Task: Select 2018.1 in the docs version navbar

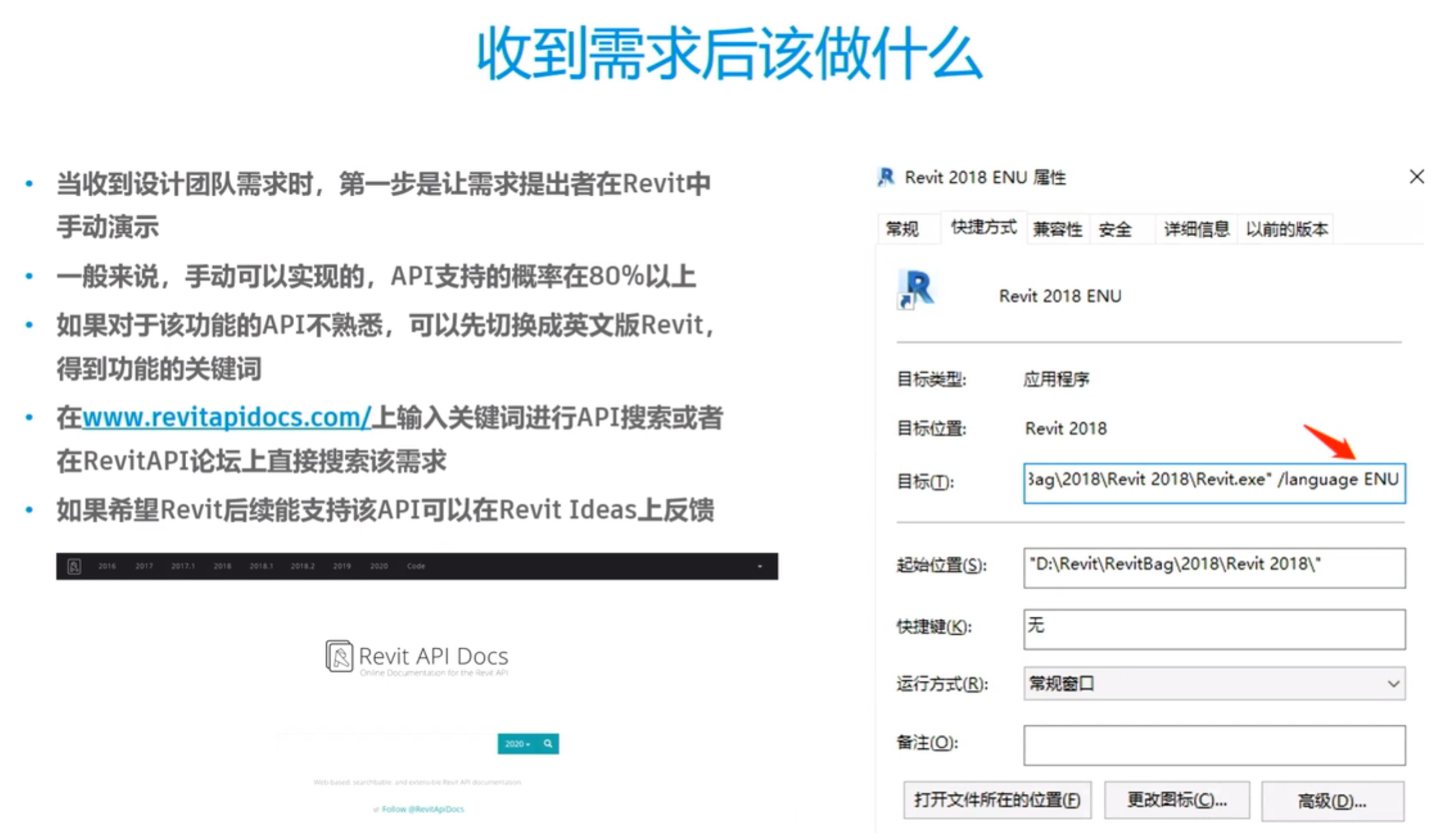Action: coord(261,567)
